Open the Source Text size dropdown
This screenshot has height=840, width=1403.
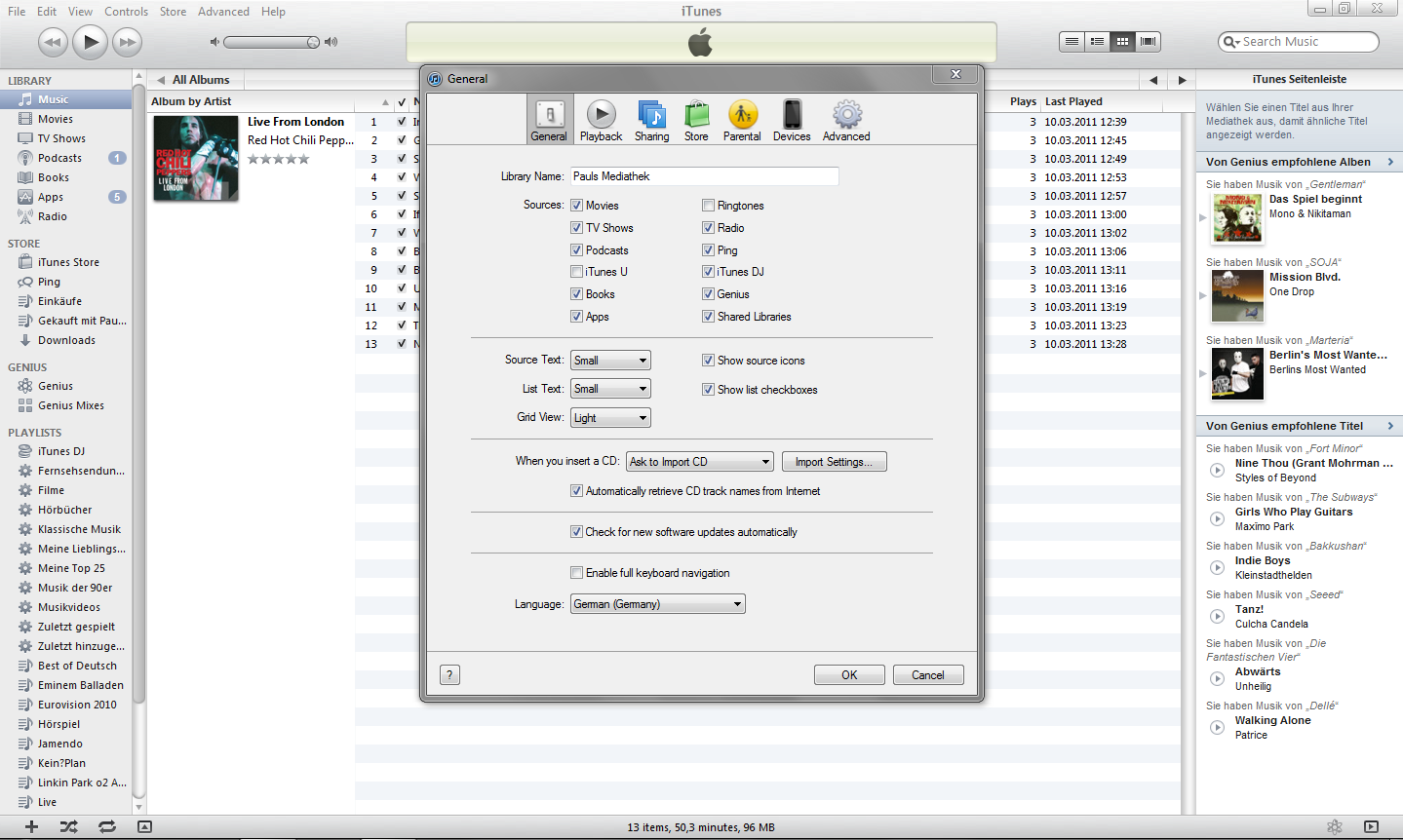[x=610, y=361]
